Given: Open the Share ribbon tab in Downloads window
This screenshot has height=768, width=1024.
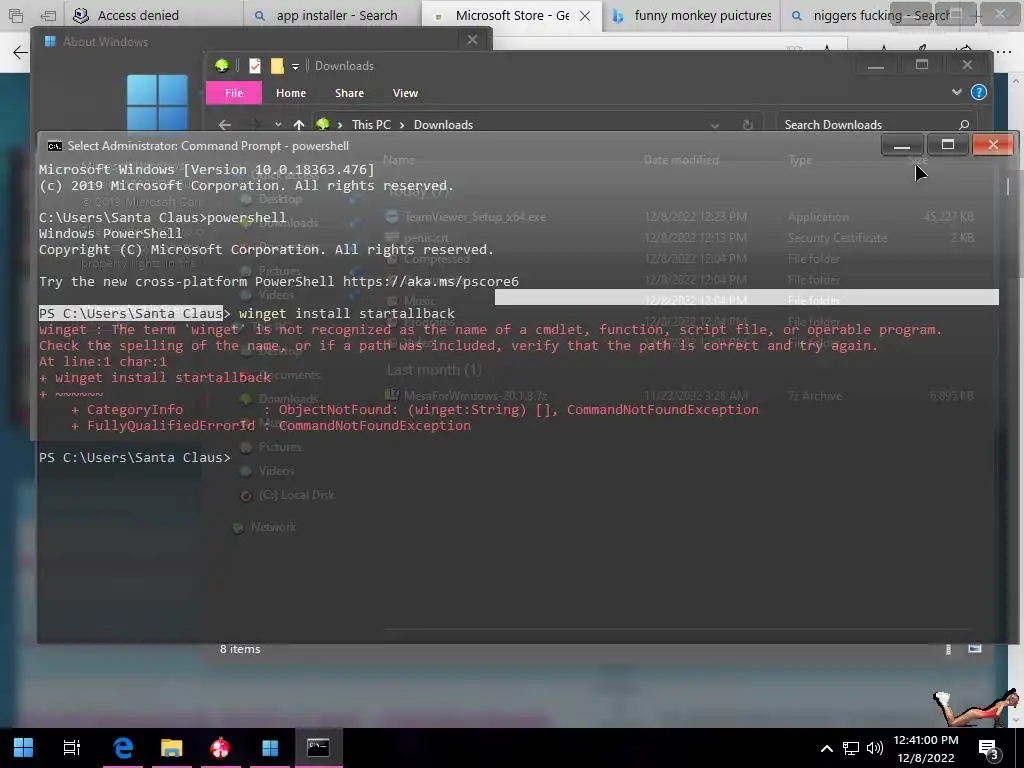Looking at the screenshot, I should (x=349, y=93).
